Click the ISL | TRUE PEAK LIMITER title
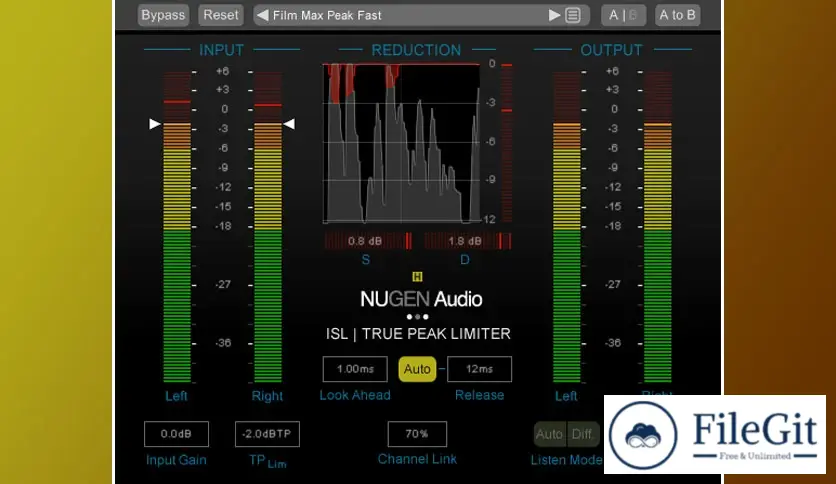The image size is (836, 484). [x=418, y=334]
